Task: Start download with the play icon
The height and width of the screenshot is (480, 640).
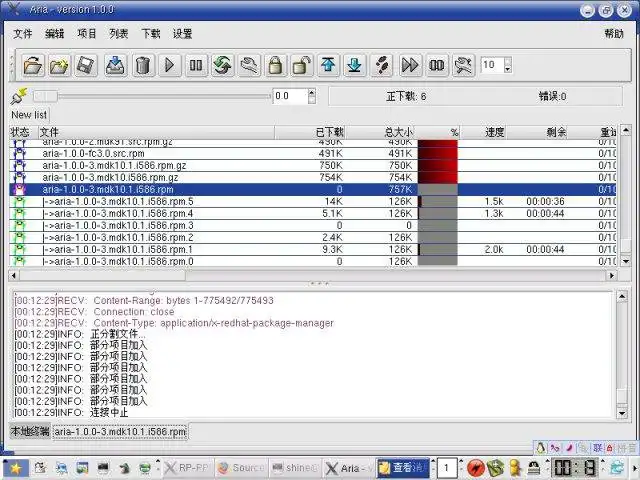Action: (169, 65)
